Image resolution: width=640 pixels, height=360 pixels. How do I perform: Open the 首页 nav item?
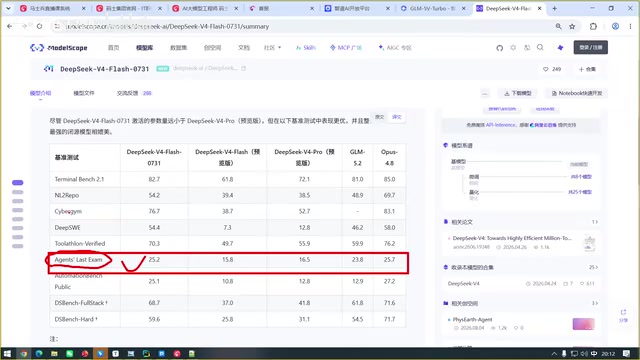pos(113,48)
